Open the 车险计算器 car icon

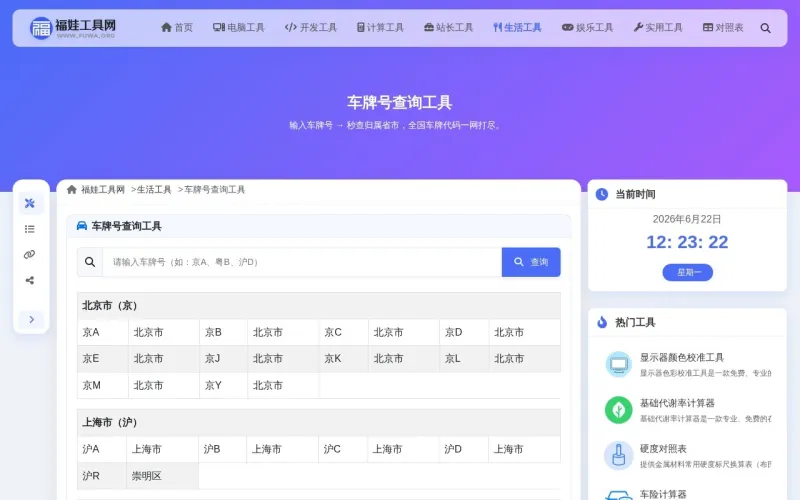(x=618, y=495)
